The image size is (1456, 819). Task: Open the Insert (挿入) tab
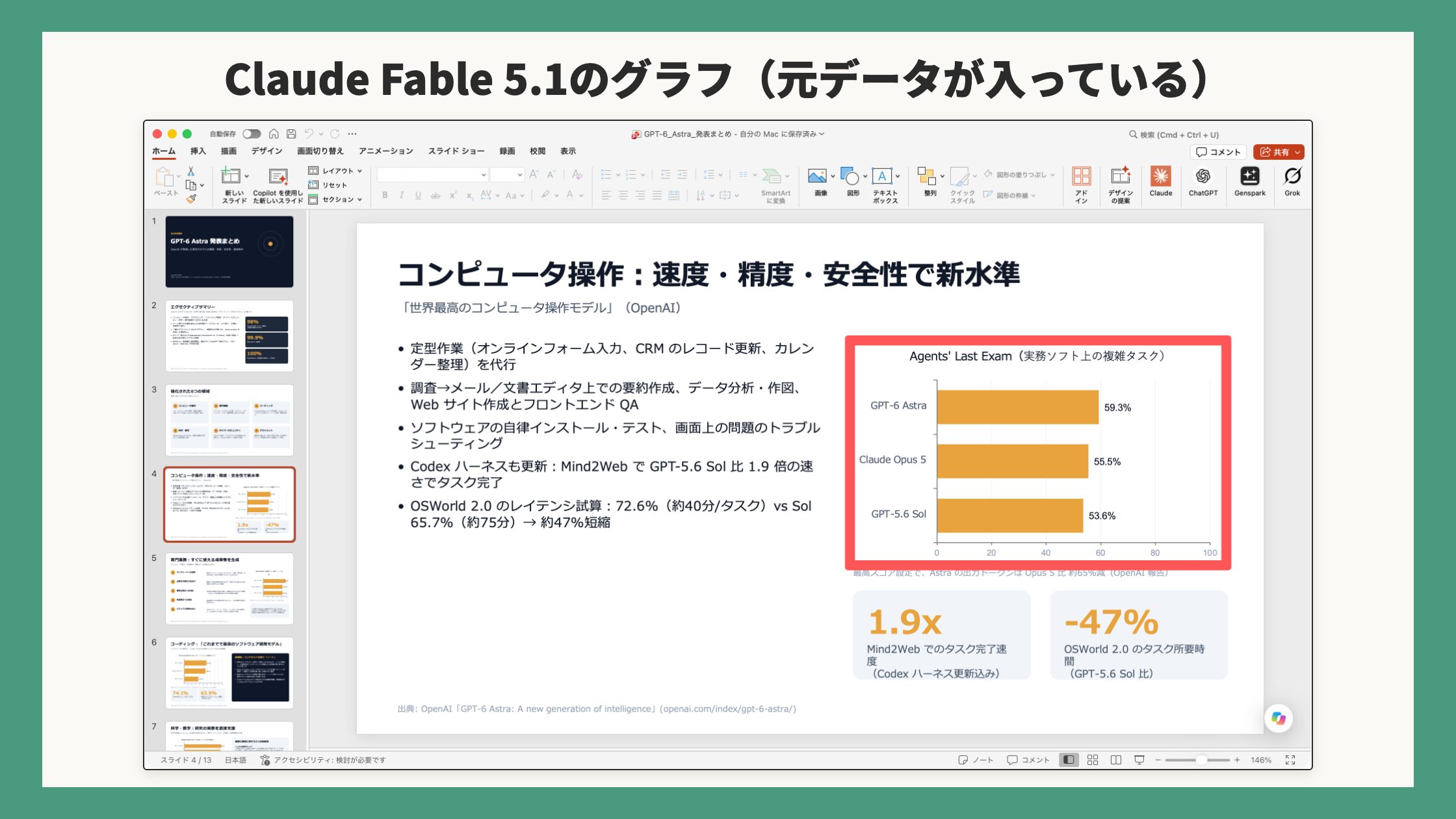[198, 151]
